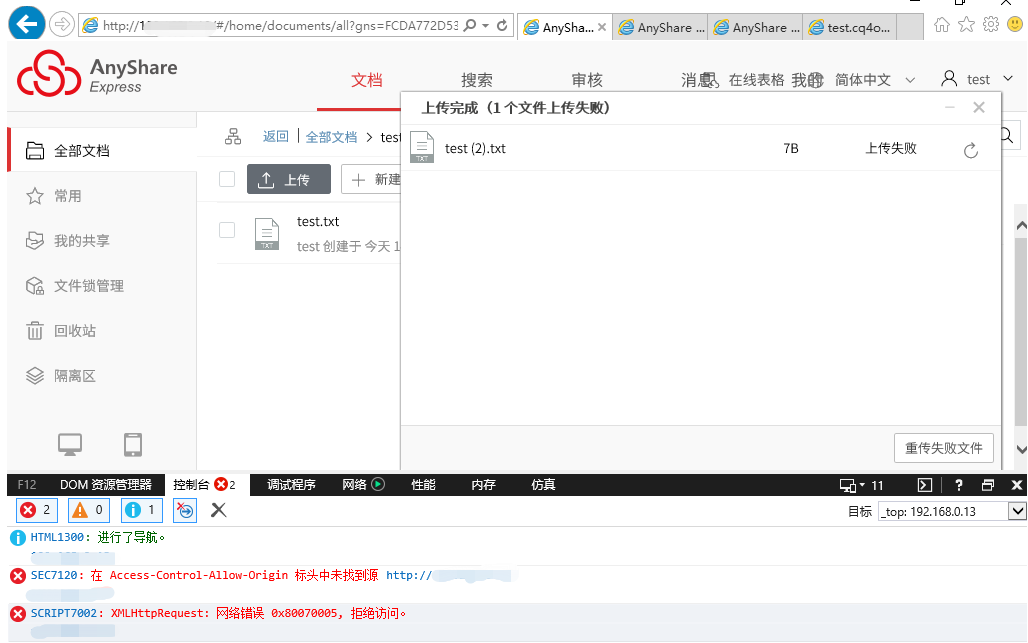
Task: Switch to 文档 tab
Action: pyautogui.click(x=366, y=80)
